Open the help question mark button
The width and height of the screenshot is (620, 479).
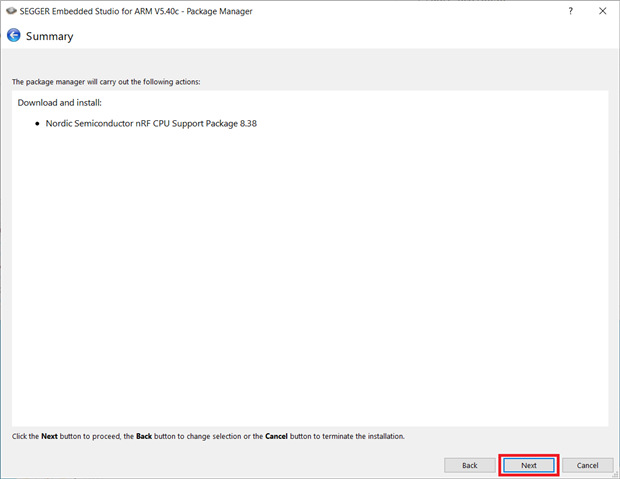tap(570, 11)
